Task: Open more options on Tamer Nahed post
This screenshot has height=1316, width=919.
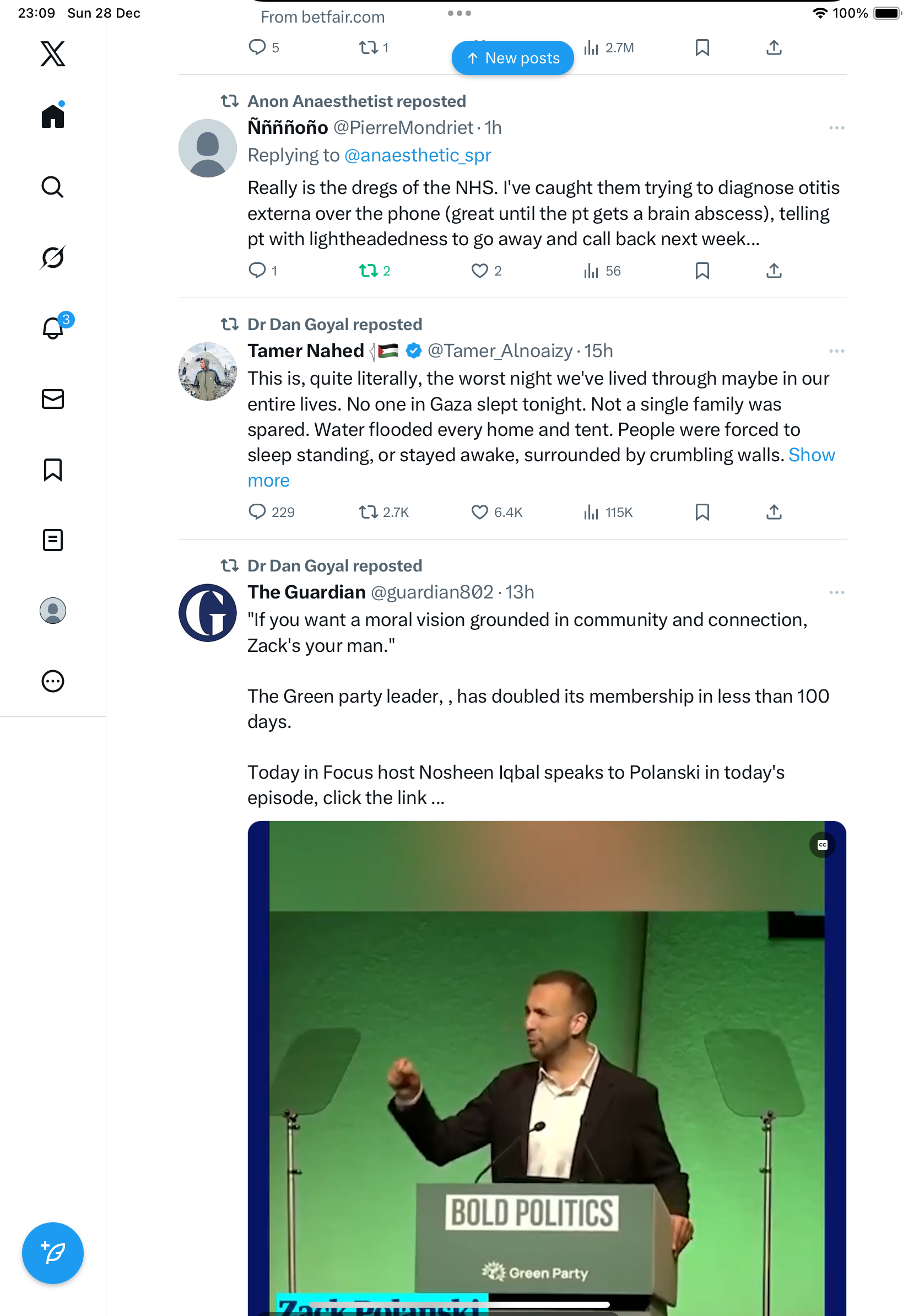Action: (x=836, y=351)
